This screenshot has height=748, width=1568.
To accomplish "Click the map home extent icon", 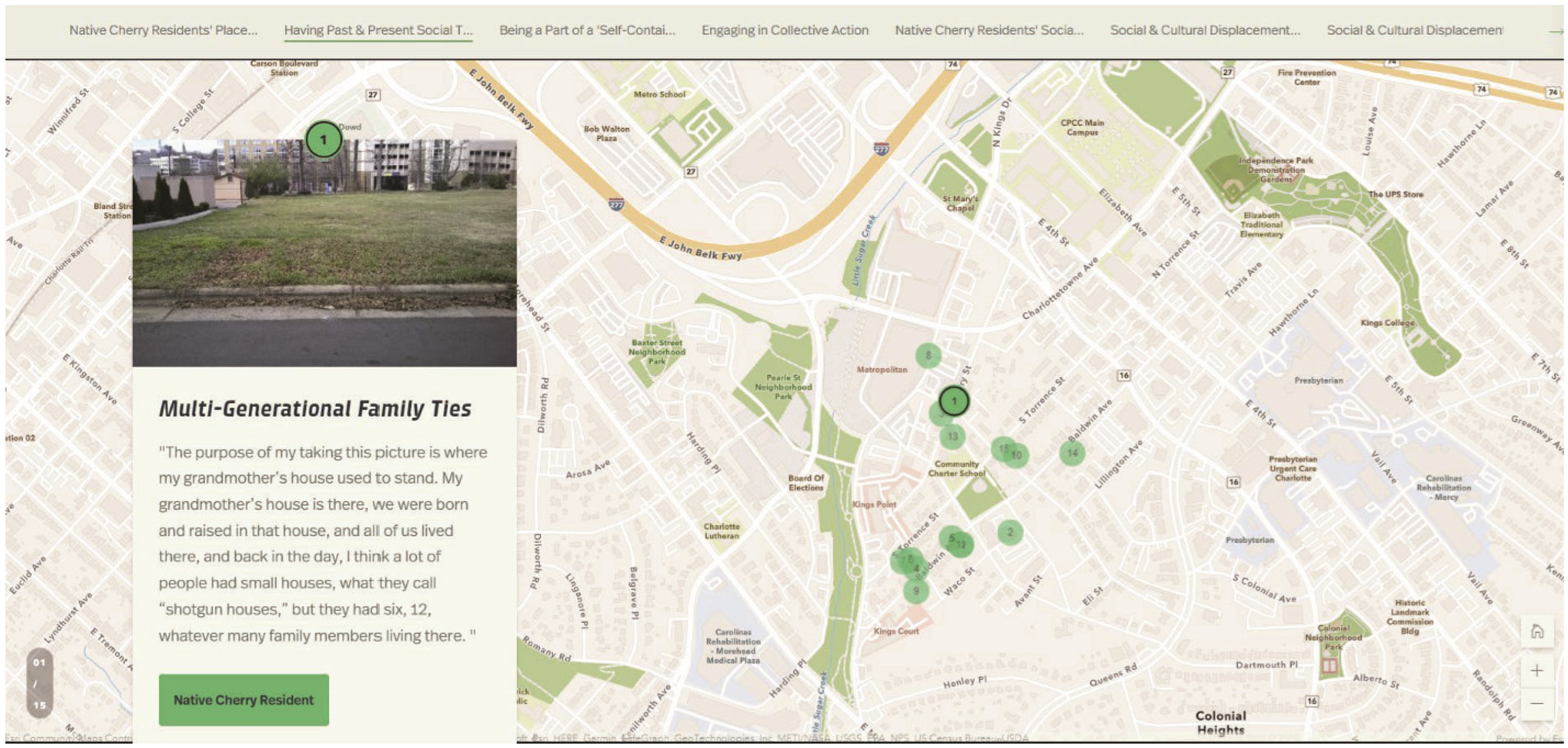I will coord(1537,631).
